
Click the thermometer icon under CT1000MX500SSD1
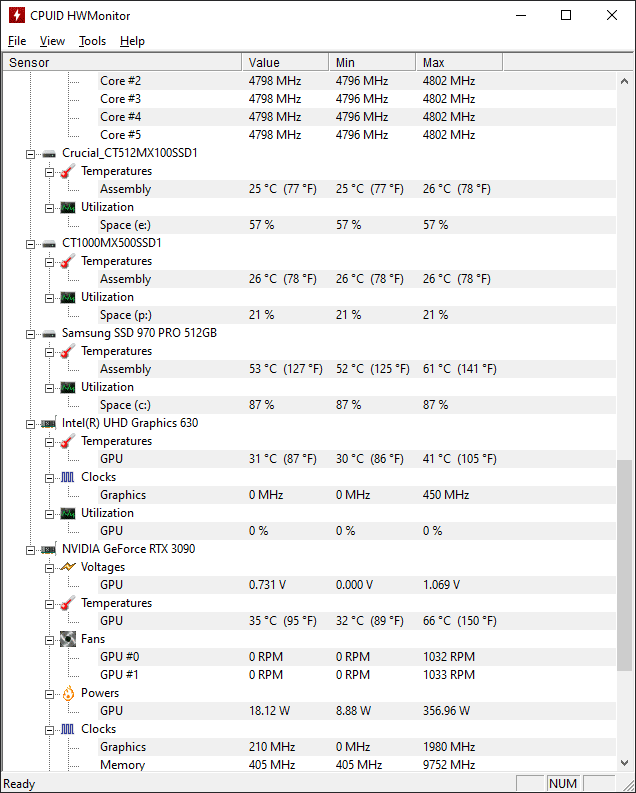tap(68, 261)
